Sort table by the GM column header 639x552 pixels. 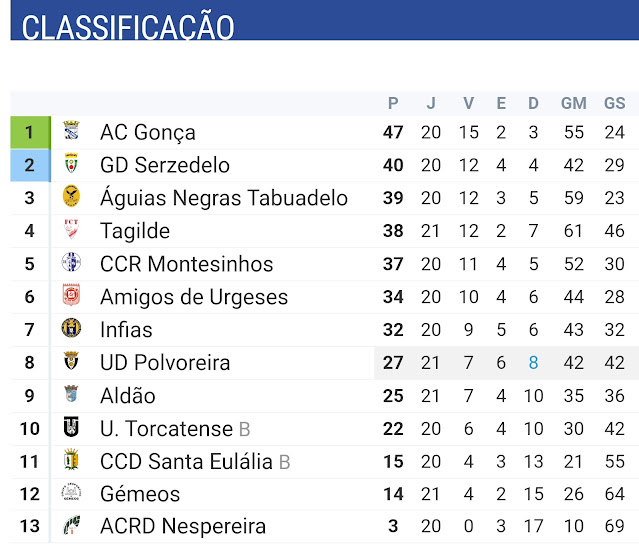[573, 103]
